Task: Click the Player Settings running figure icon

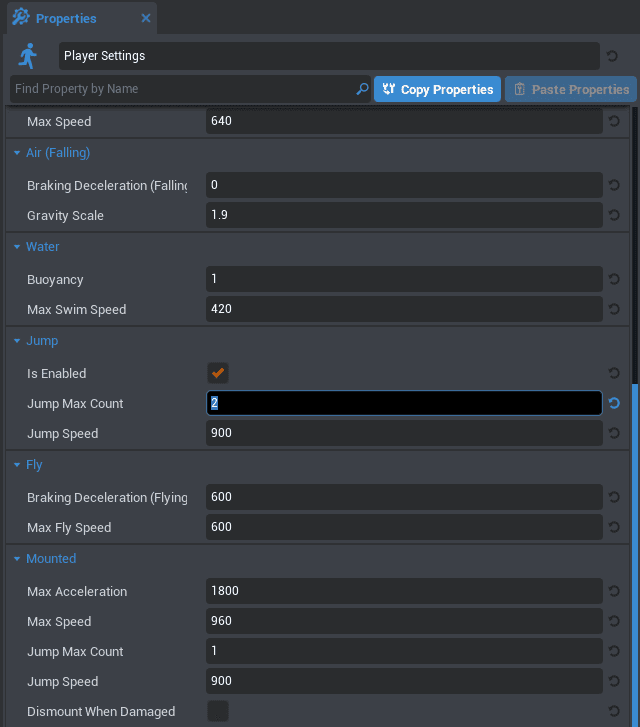Action: click(x=28, y=56)
